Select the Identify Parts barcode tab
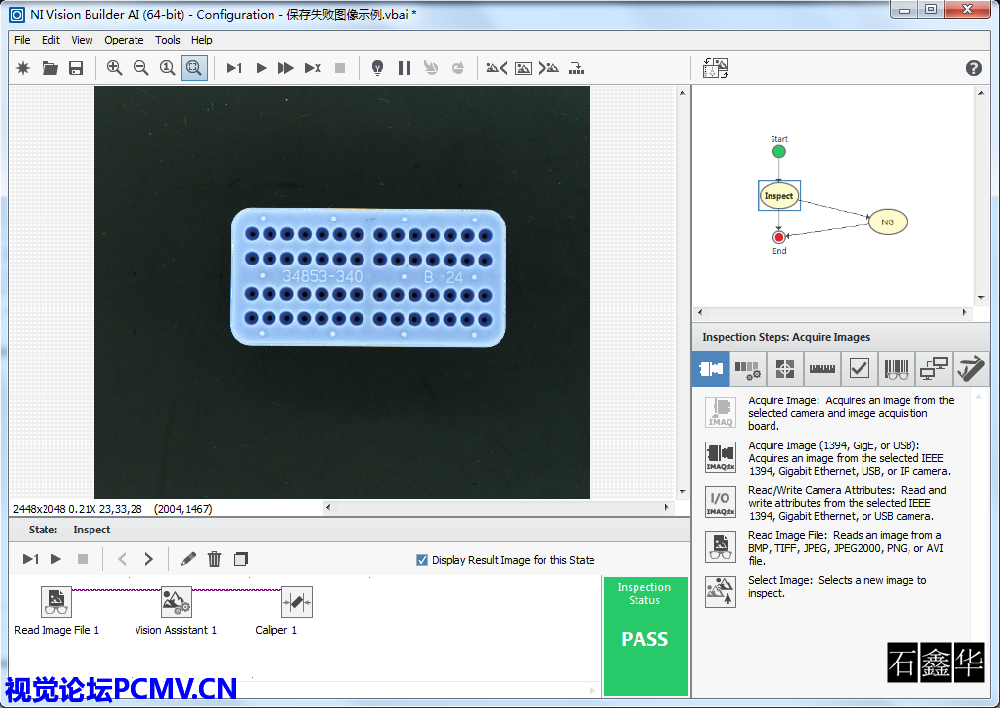The width and height of the screenshot is (1000, 708). pyautogui.click(x=896, y=369)
